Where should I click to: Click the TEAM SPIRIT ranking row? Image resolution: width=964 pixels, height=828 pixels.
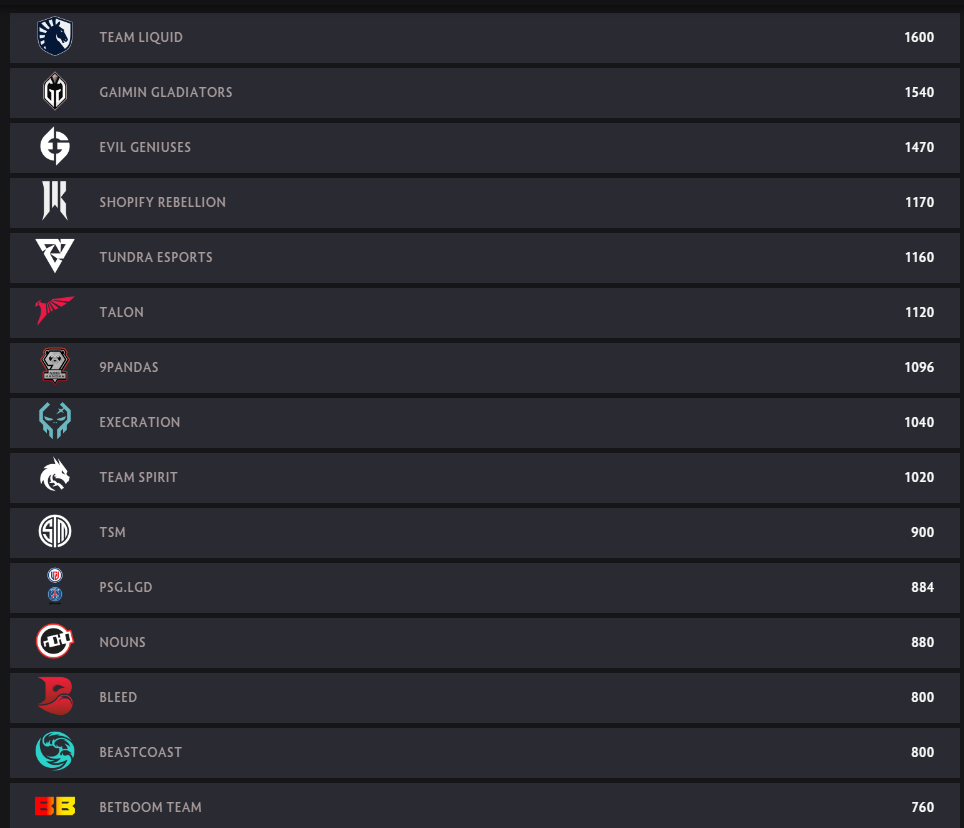pyautogui.click(x=484, y=478)
